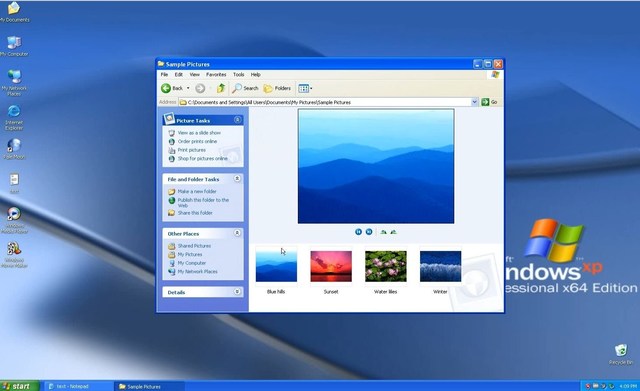The width and height of the screenshot is (640, 391).
Task: Select Internet Explorer desktop icon
Action: (x=13, y=117)
